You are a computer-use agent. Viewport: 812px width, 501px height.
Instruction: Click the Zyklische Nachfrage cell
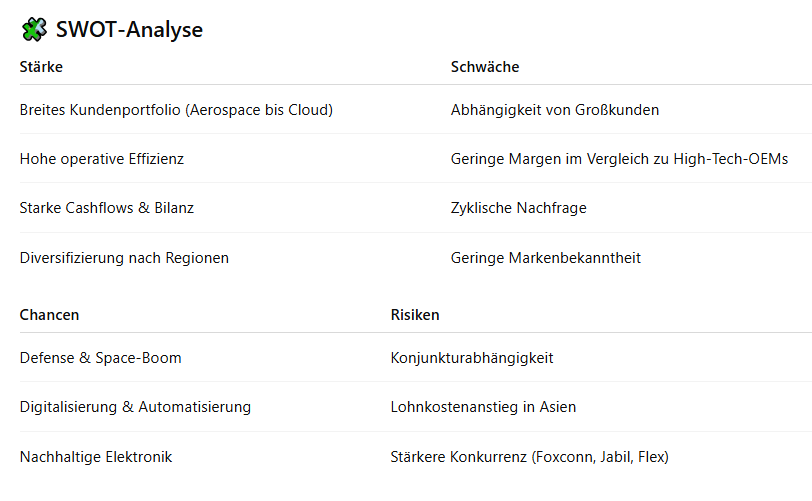click(x=519, y=208)
